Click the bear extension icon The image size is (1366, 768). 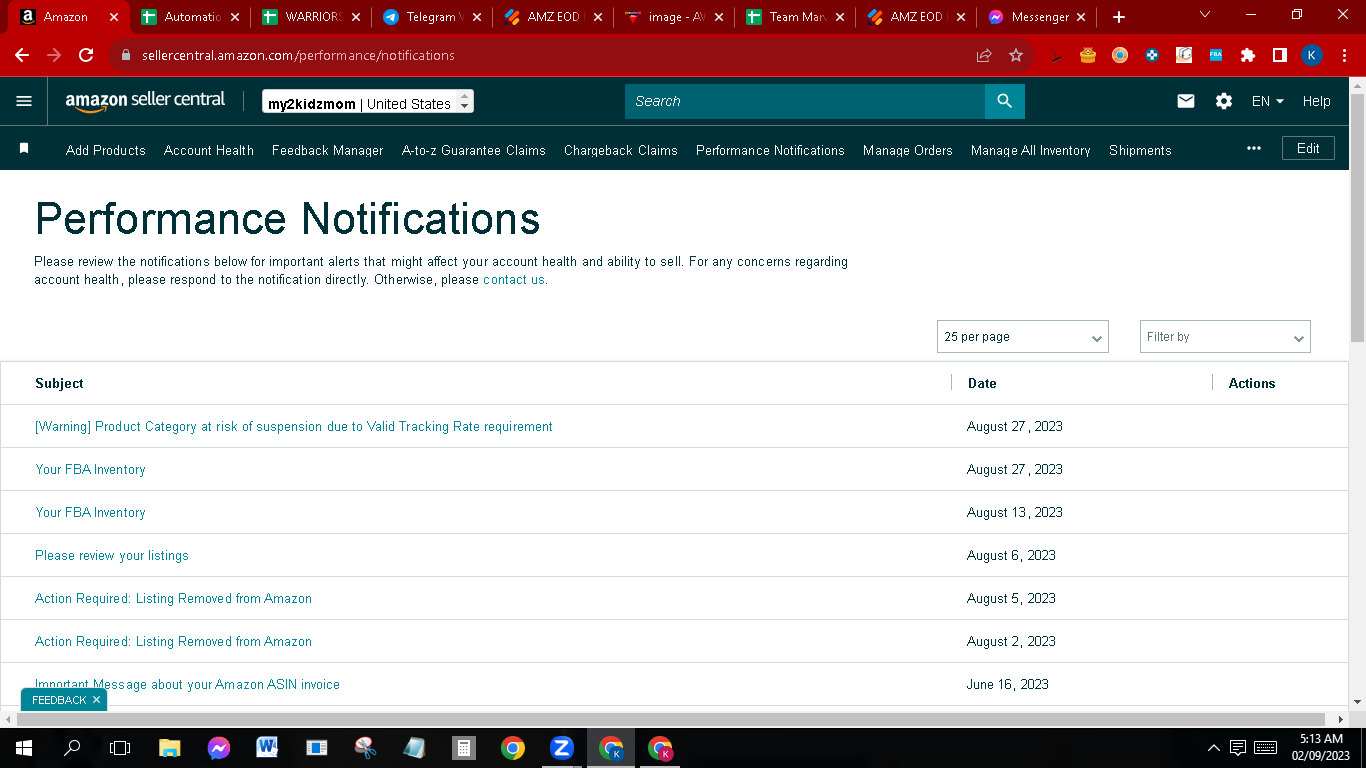(x=1088, y=55)
